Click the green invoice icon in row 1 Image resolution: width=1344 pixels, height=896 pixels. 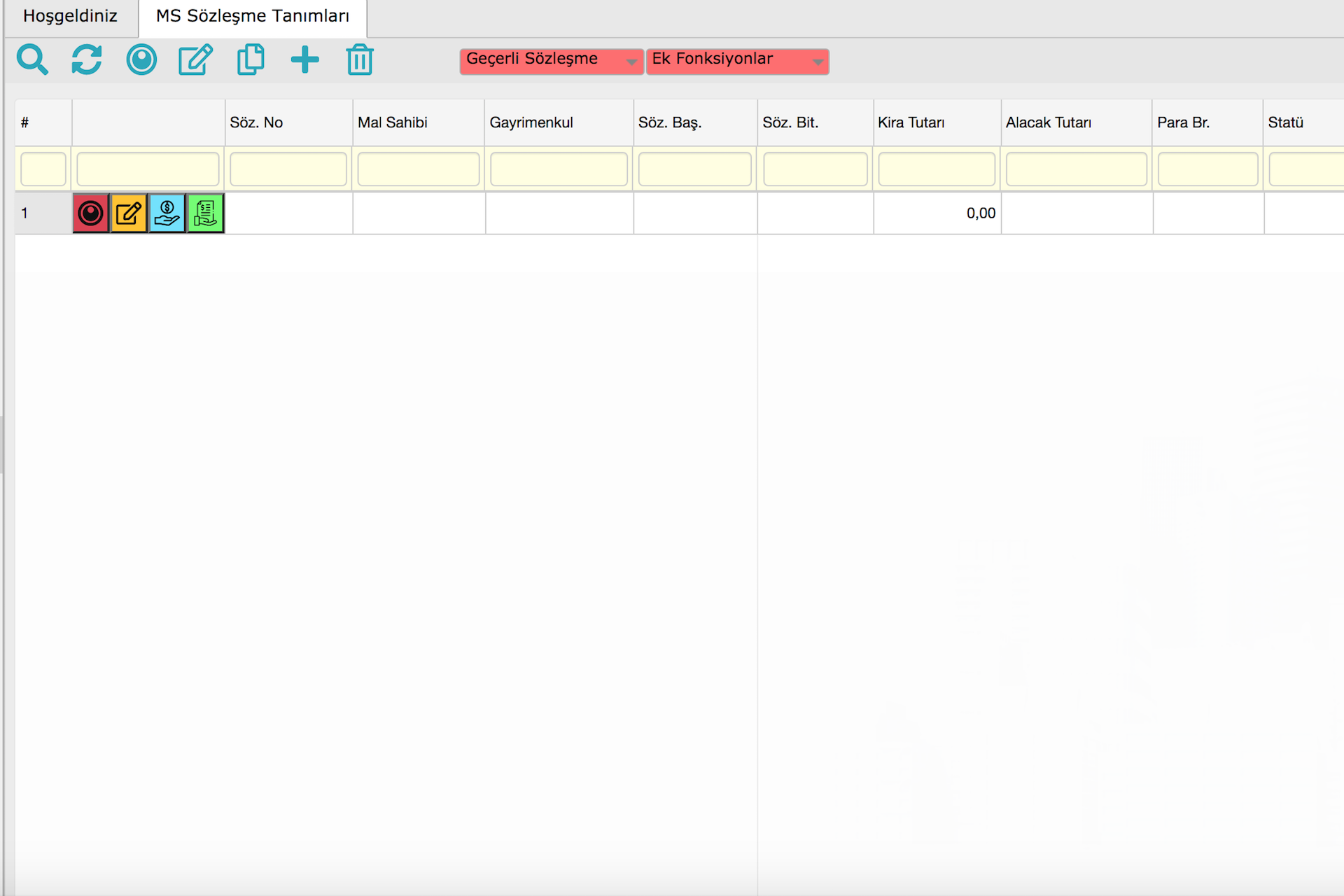click(x=205, y=213)
